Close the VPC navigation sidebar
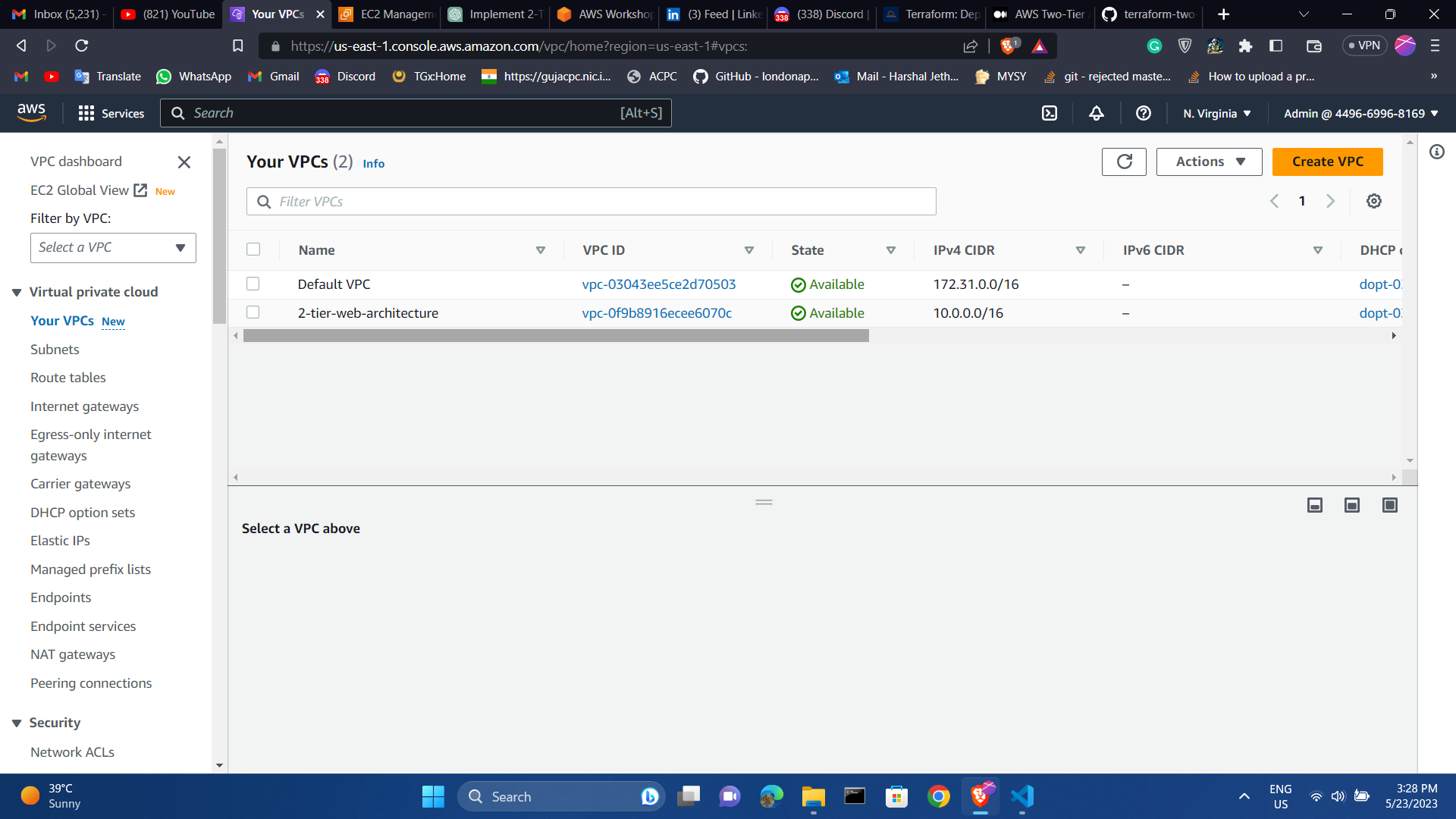The width and height of the screenshot is (1456, 819). pos(184,162)
